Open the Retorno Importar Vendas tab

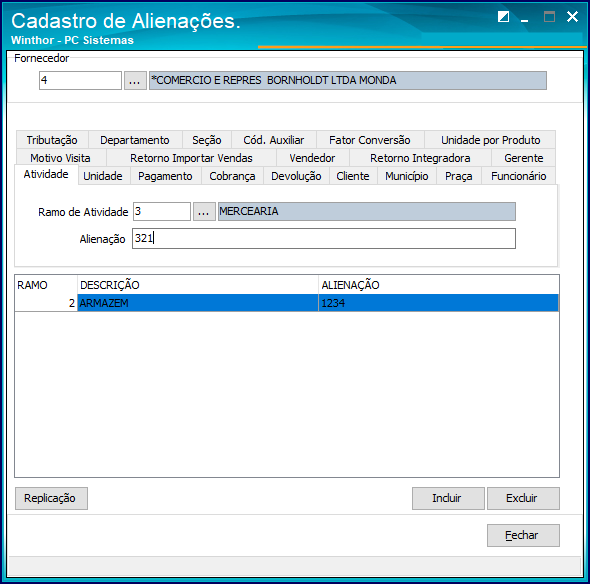191,158
